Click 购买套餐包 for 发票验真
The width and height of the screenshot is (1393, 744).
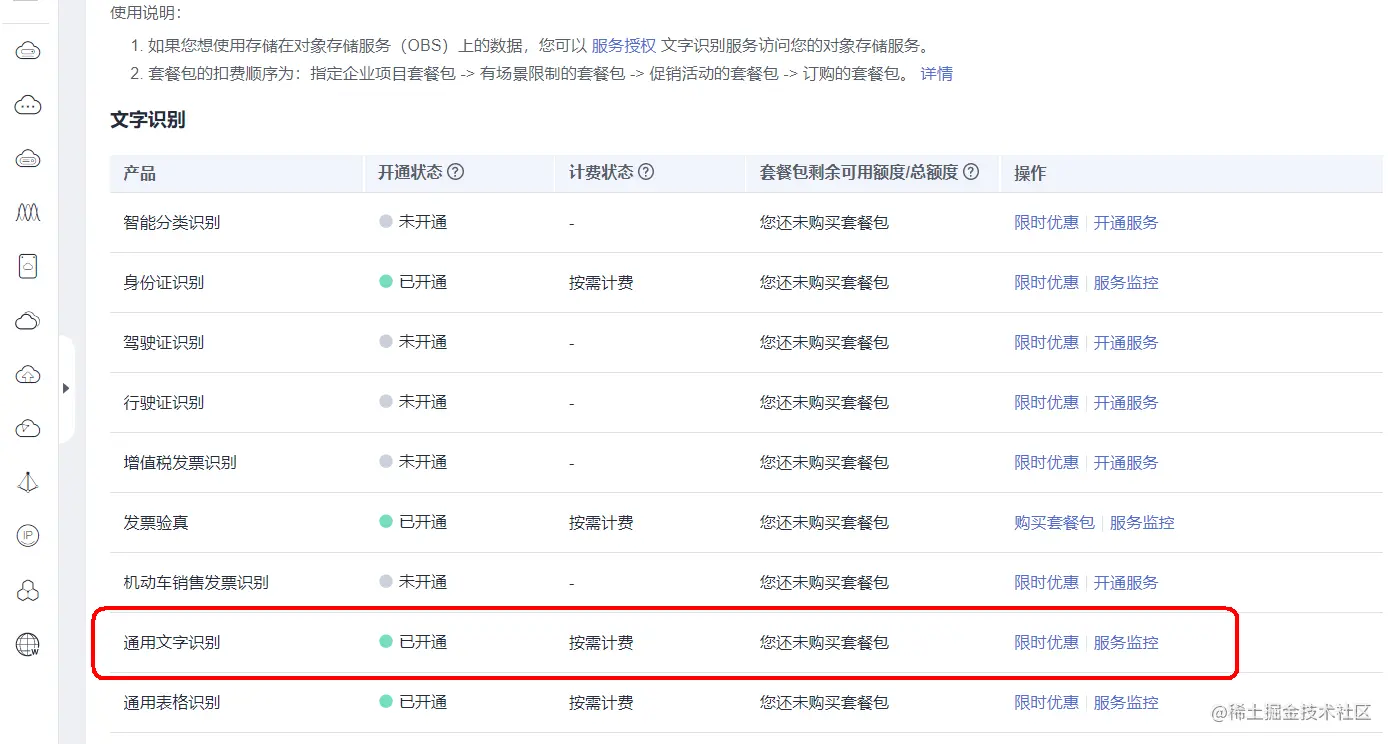pos(1055,523)
